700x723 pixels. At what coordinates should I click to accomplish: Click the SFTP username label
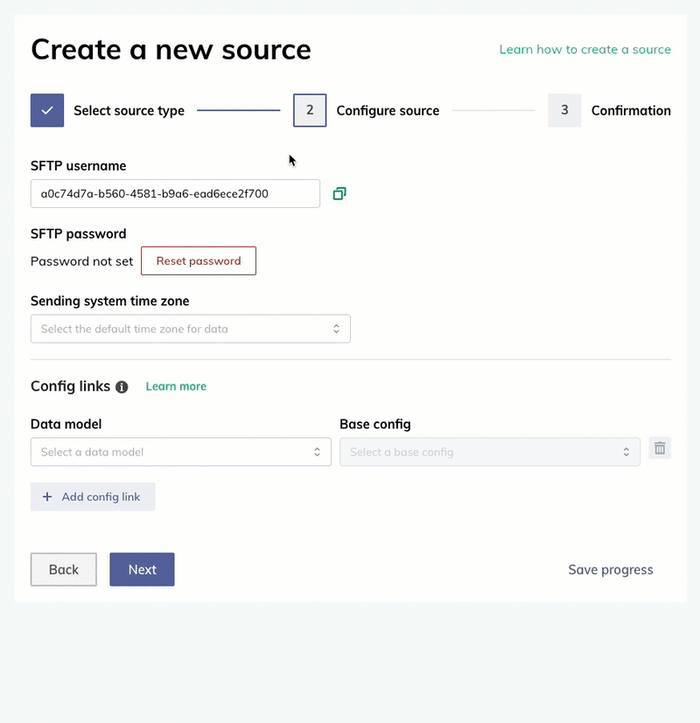78,166
